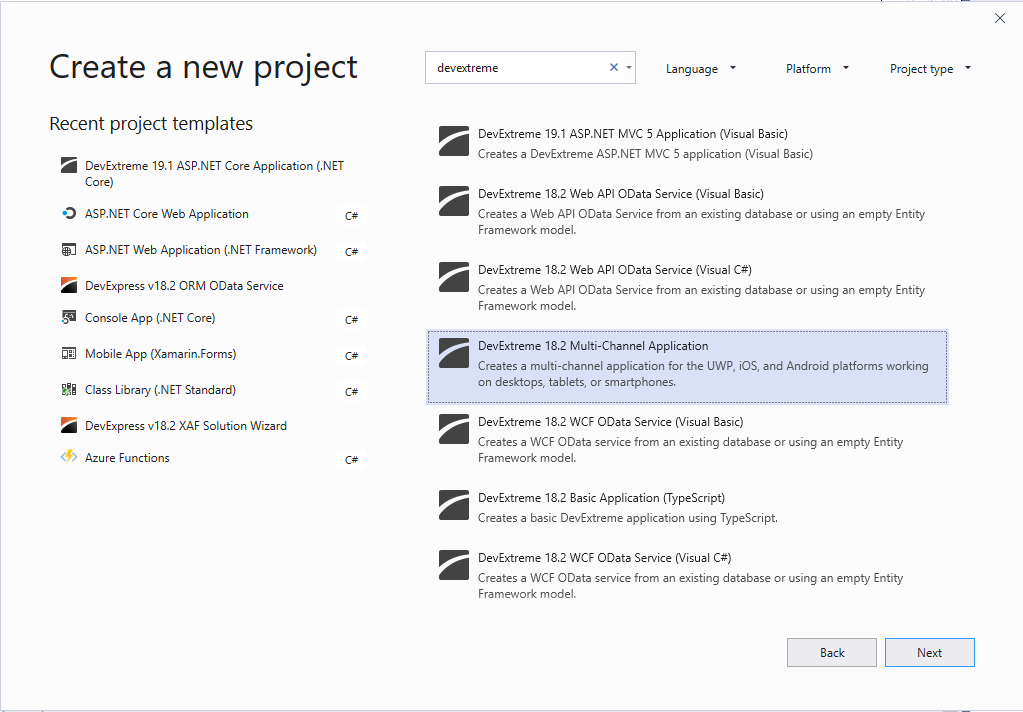The height and width of the screenshot is (712, 1023).
Task: Click the Multi-Channel Application template icon
Action: tap(453, 353)
